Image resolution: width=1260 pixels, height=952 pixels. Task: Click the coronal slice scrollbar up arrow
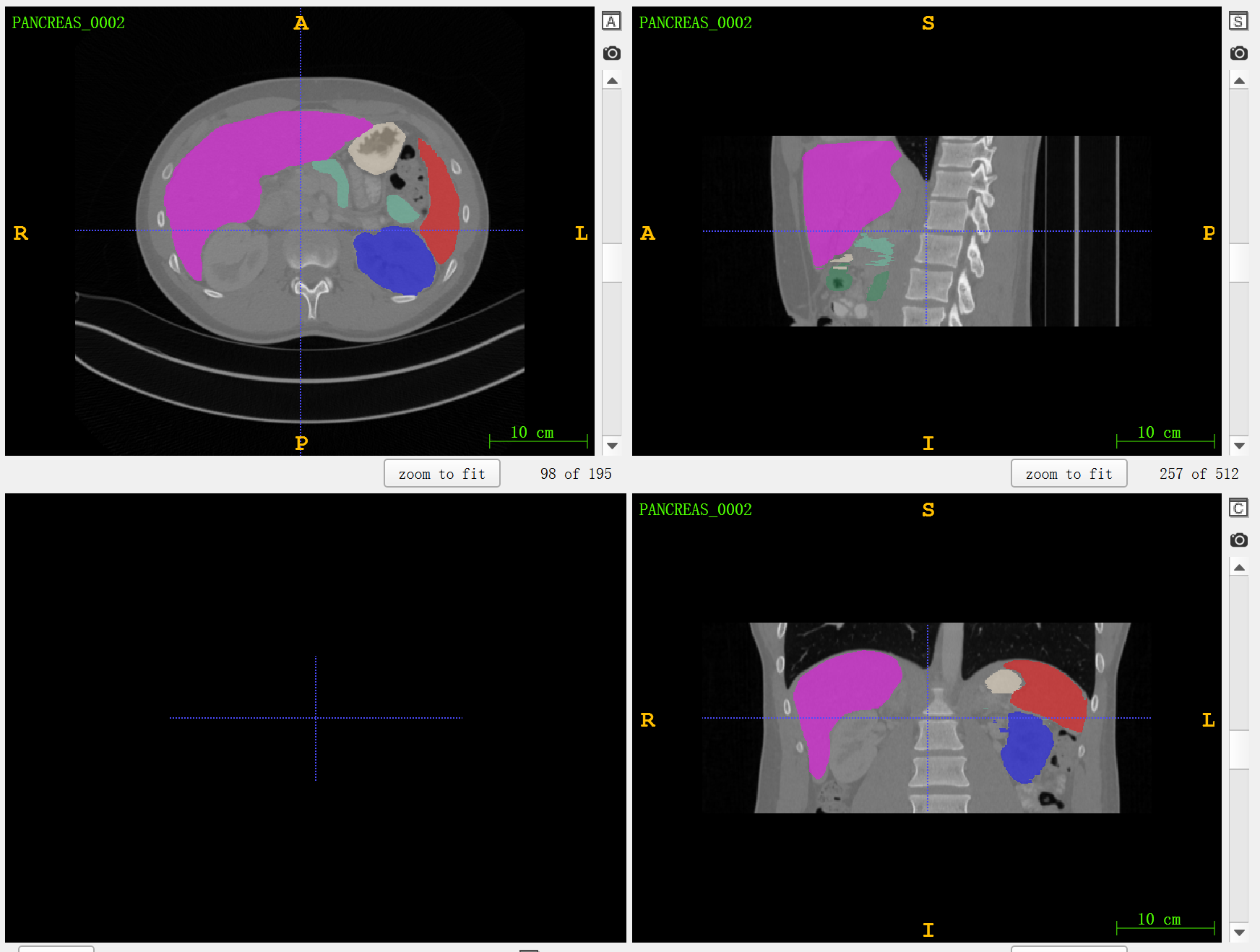click(x=1239, y=568)
